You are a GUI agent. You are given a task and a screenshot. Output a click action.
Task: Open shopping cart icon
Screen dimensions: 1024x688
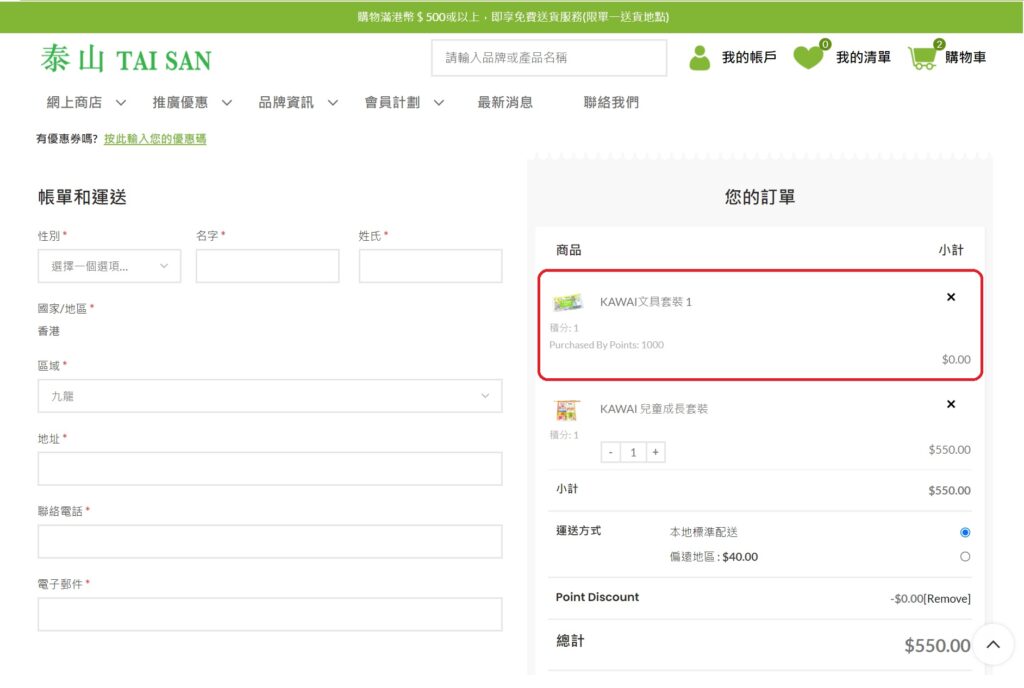(x=922, y=57)
